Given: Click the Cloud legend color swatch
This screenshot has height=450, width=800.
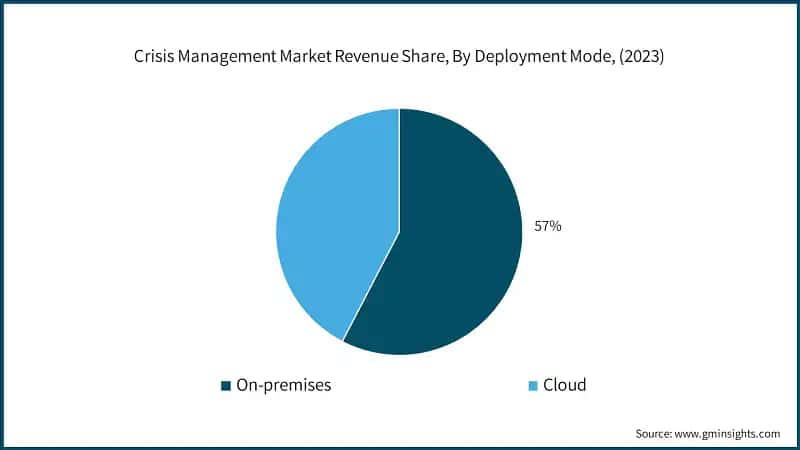Looking at the screenshot, I should coord(533,386).
